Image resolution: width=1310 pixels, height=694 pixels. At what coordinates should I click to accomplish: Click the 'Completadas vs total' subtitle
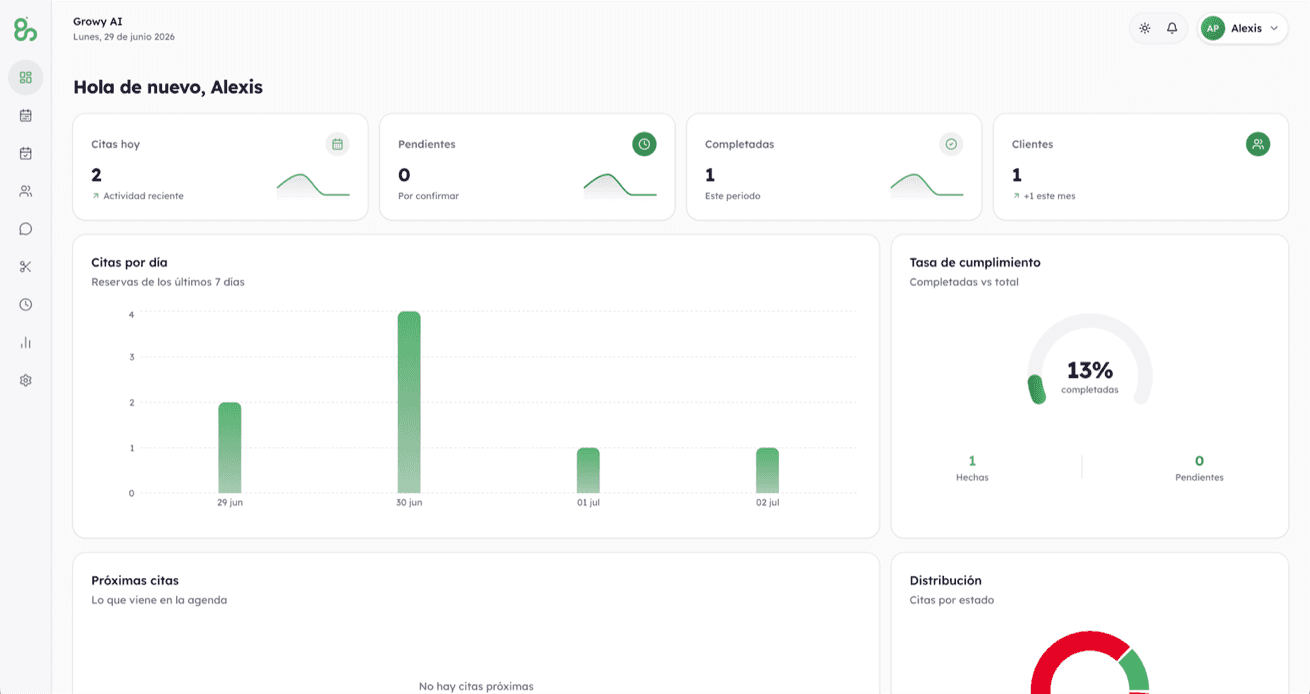click(x=964, y=282)
